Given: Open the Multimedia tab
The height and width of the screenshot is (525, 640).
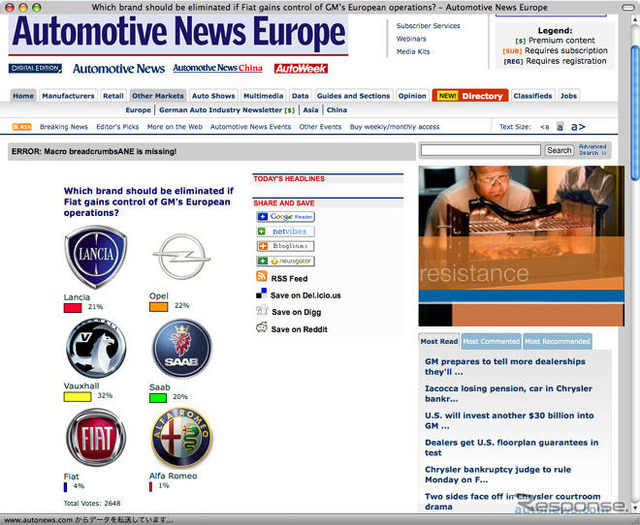Looking at the screenshot, I should (263, 96).
